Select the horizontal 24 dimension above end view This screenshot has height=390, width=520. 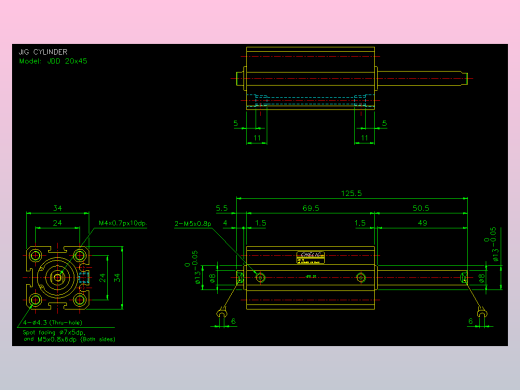(57, 223)
